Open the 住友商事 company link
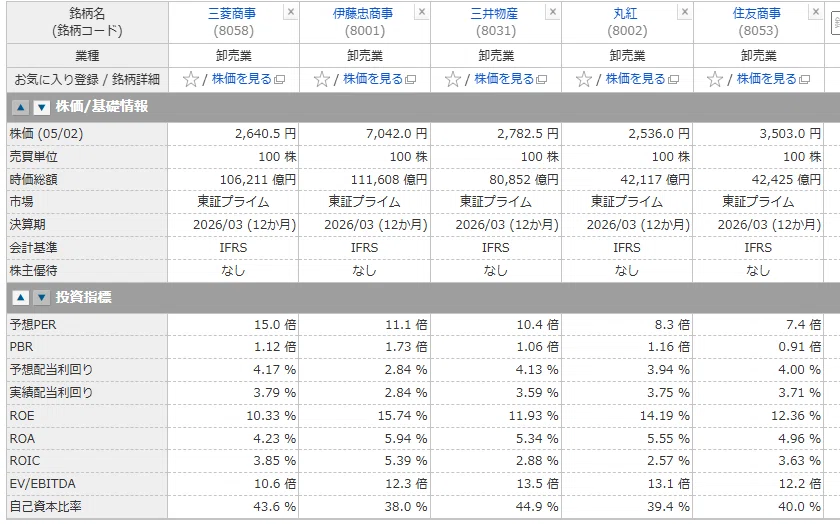The height and width of the screenshot is (524, 840). click(x=757, y=13)
